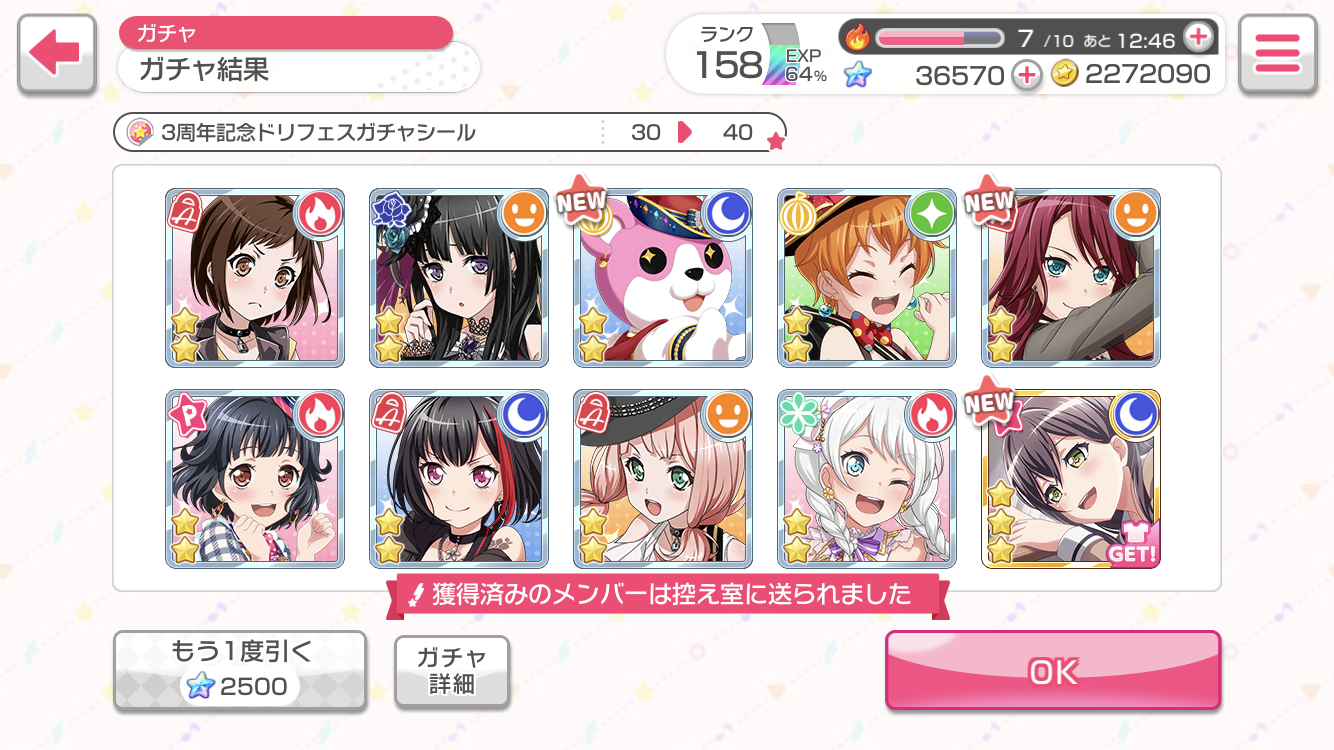Tap the 獲得済みのメンバー notice banner
The width and height of the screenshot is (1334, 750).
tap(668, 595)
